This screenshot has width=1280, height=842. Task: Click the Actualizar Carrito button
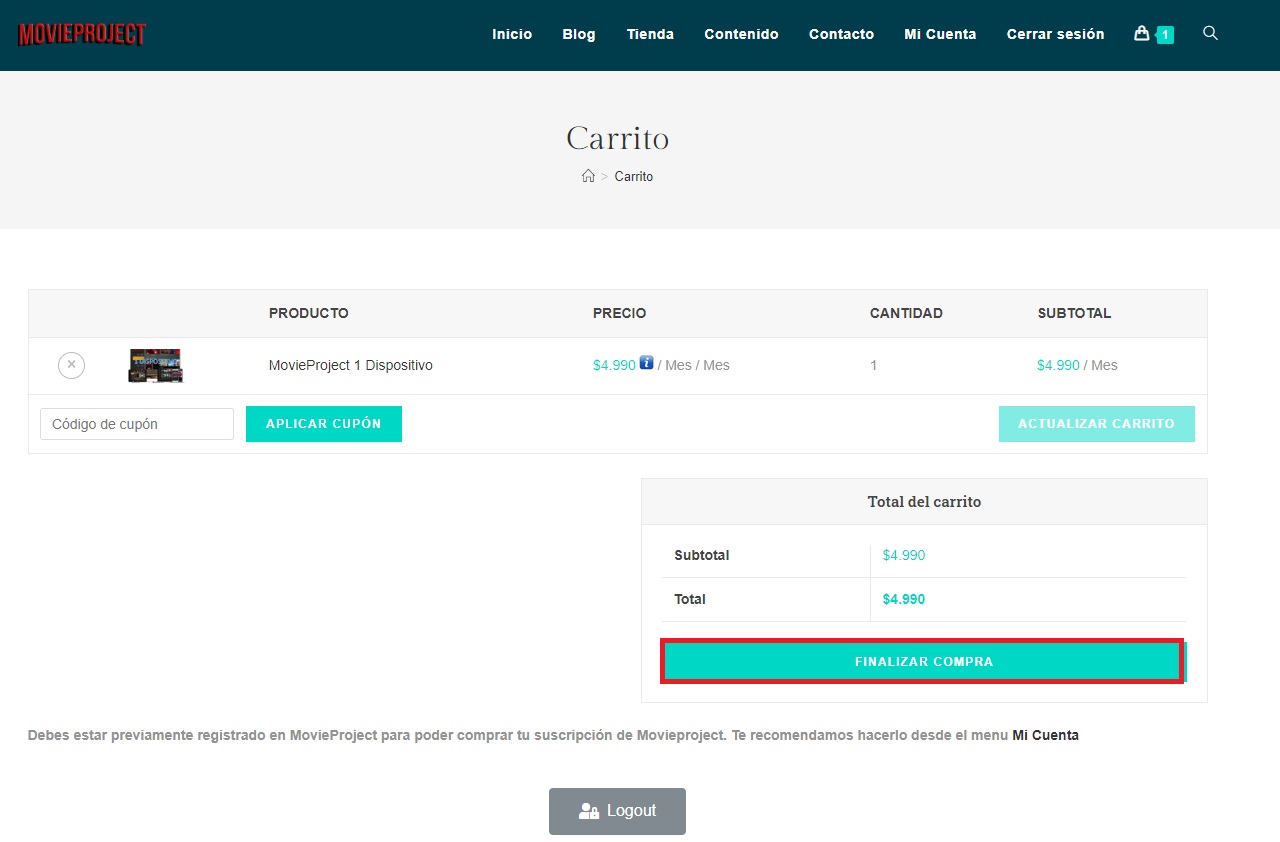point(1096,424)
